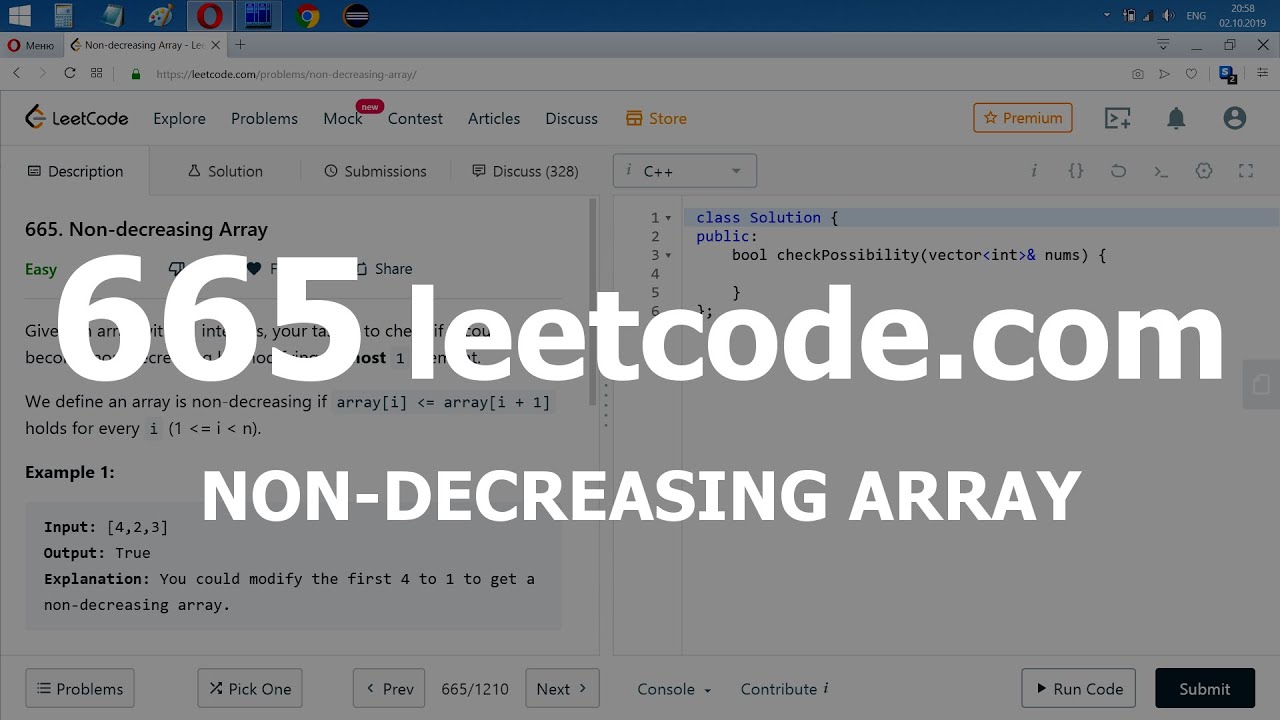Submit the solution
Screen dimensions: 1280x720
click(1205, 689)
